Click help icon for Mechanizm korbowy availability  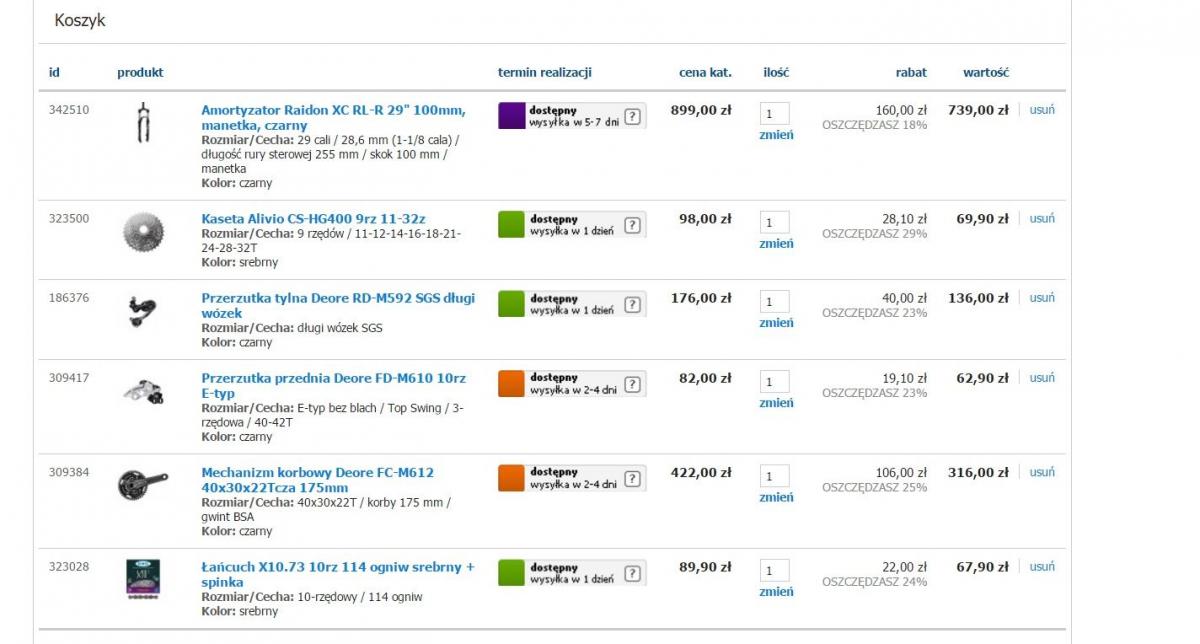(632, 478)
